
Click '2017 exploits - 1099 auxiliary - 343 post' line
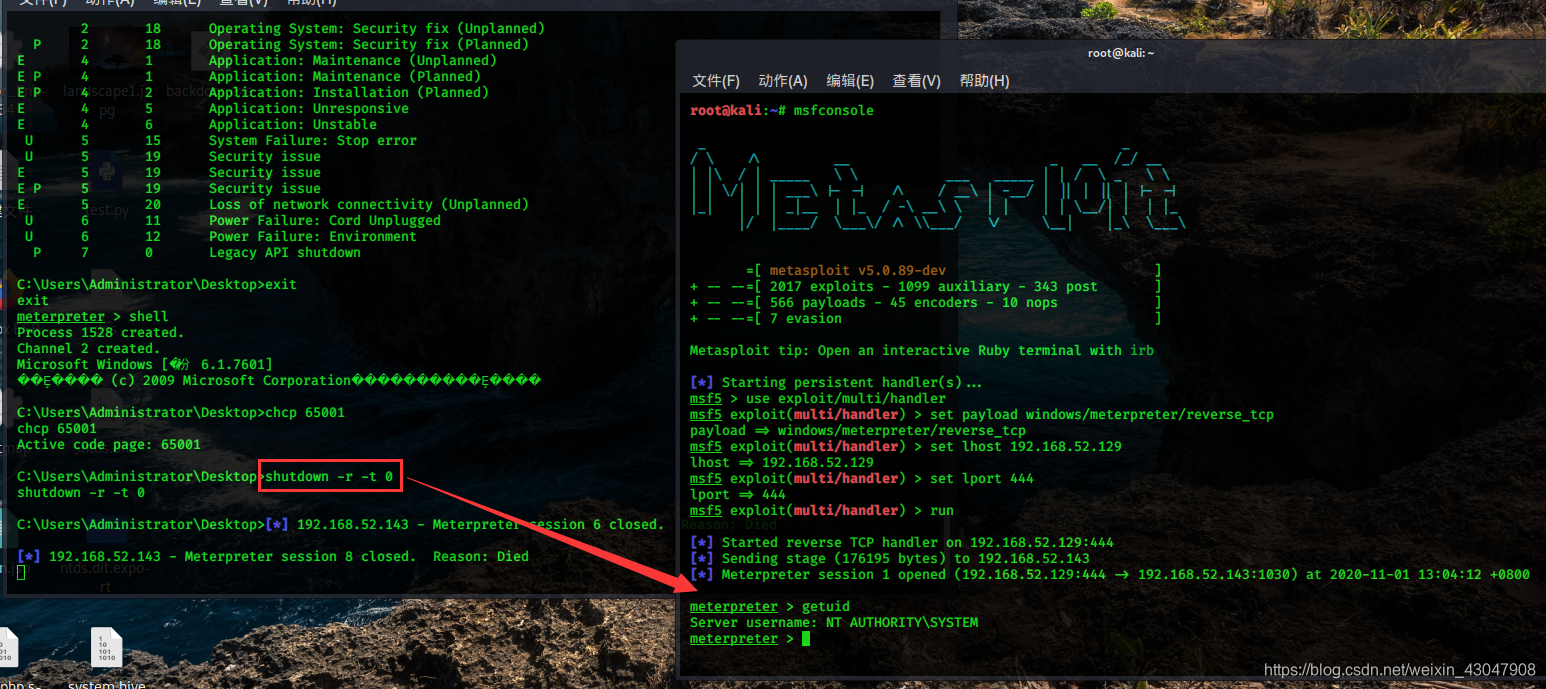933,286
